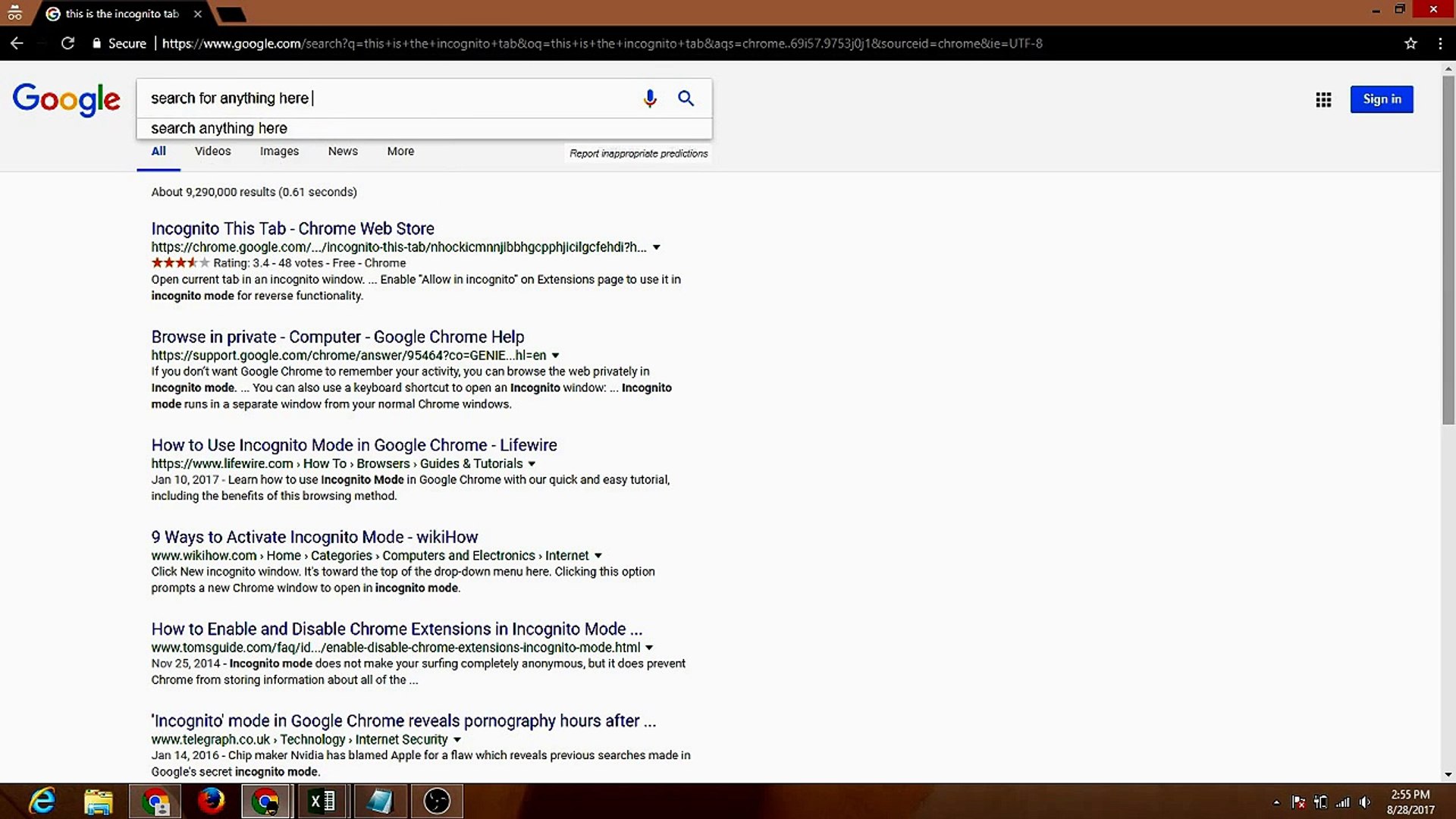Open dropdown arrow next to wikiHow URL
This screenshot has width=1456, height=819.
(x=598, y=556)
